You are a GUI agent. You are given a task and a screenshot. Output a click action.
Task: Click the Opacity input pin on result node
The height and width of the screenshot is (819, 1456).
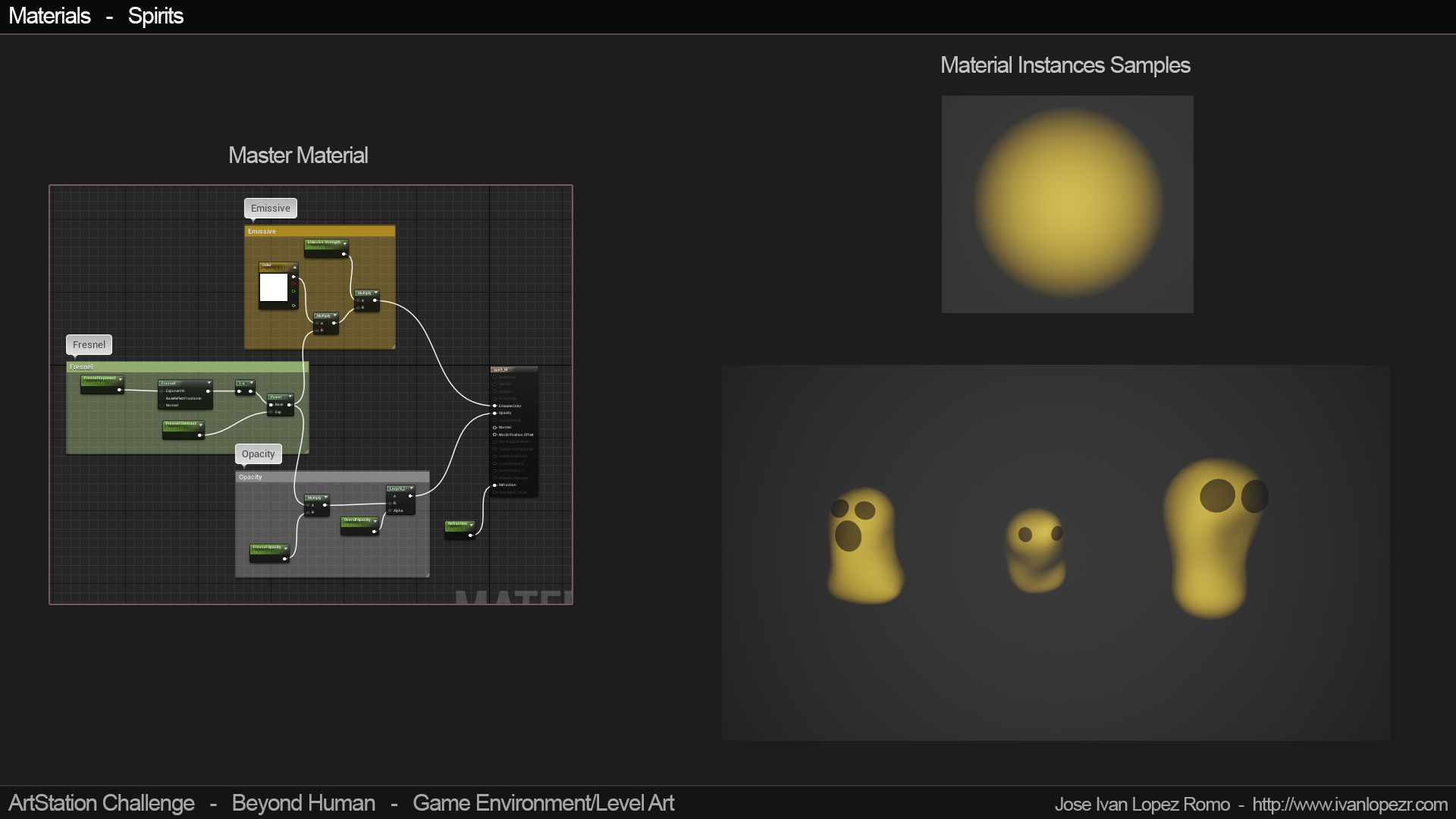pos(494,413)
